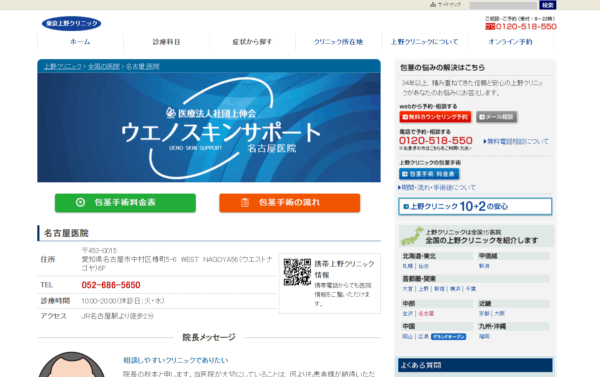The image size is (600, 377).
Task: Click the 名古屋医院 section heading
Action: click(66, 233)
